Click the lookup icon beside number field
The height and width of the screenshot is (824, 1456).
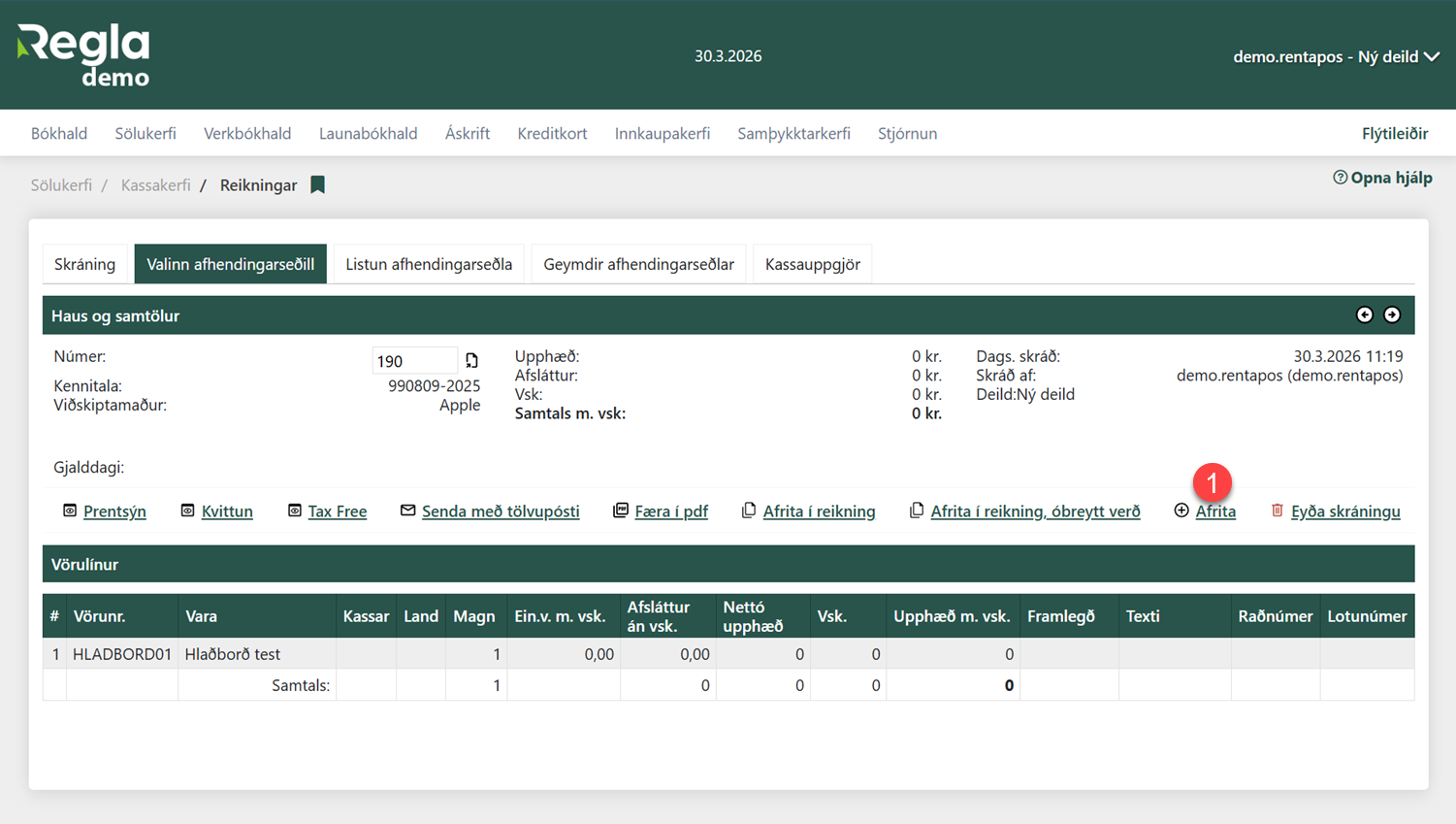tap(471, 361)
